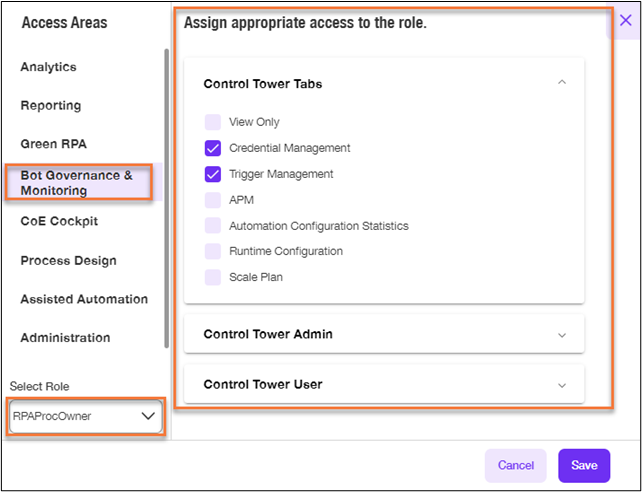Collapse the Control Tower Tabs section
The width and height of the screenshot is (642, 492).
[562, 83]
